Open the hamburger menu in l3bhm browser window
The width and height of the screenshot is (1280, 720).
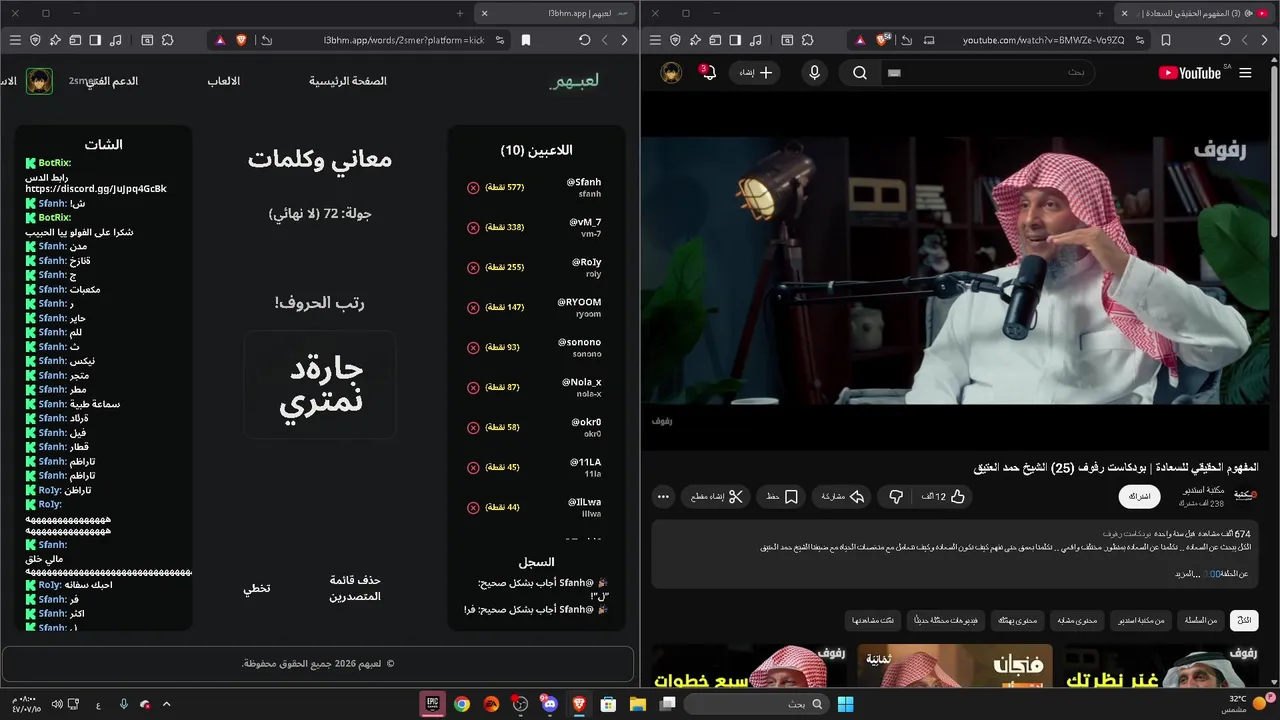tap(15, 40)
